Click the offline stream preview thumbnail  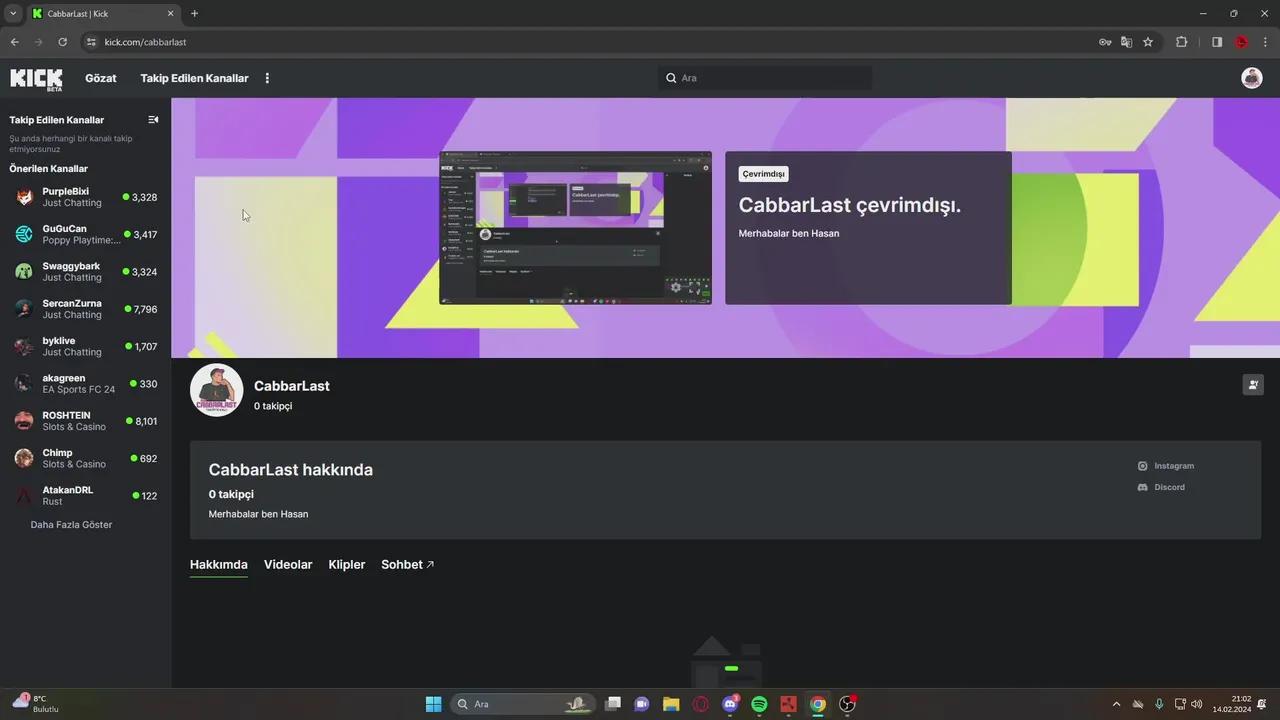(576, 228)
